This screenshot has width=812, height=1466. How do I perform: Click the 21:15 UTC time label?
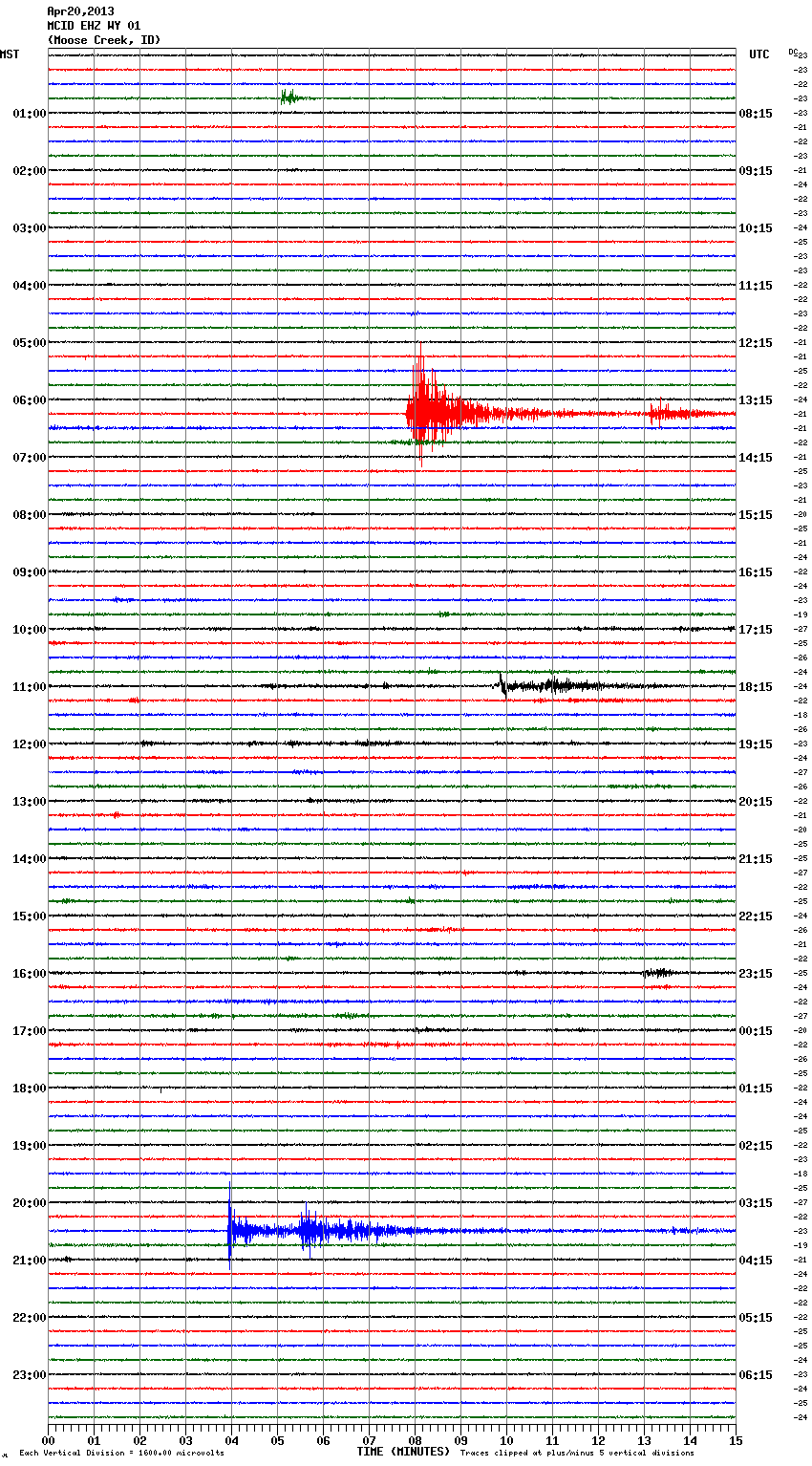coord(756,859)
